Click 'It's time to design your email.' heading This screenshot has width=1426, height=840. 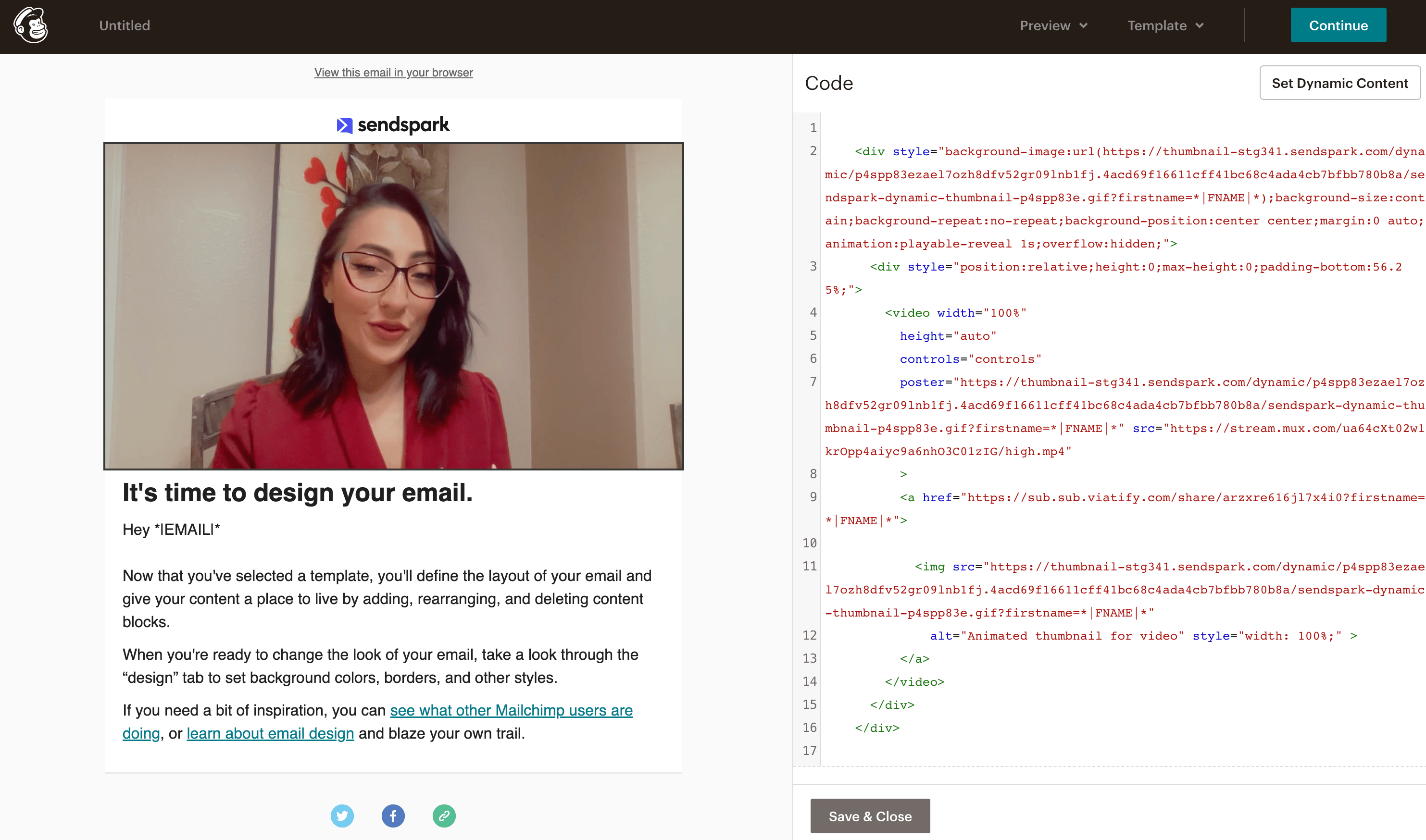[x=297, y=493]
